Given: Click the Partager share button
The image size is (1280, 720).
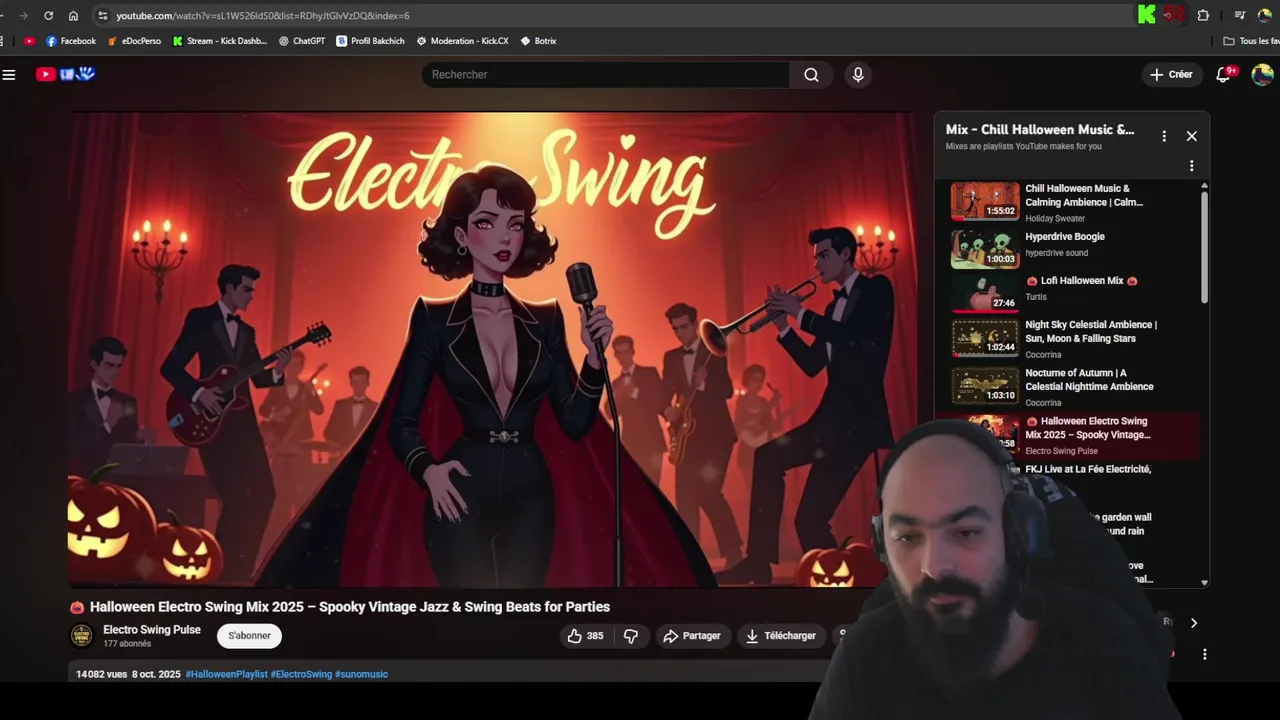Looking at the screenshot, I should pos(692,636).
